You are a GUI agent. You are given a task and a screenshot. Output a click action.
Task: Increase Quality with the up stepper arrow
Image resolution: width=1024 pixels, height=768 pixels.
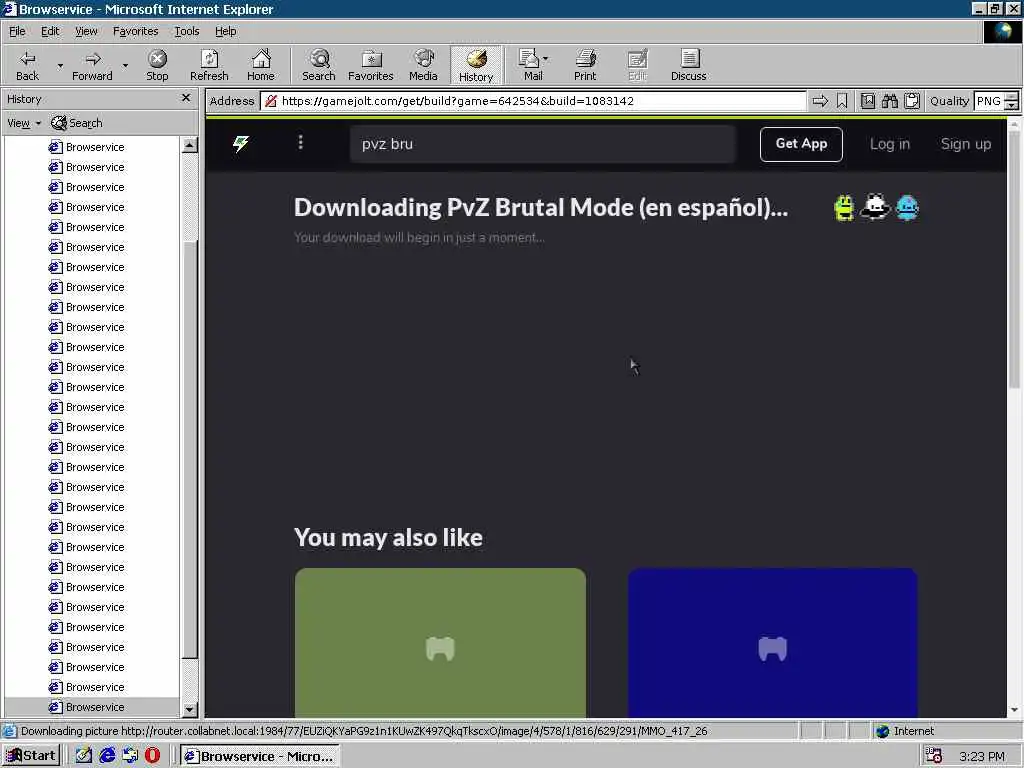click(1012, 97)
